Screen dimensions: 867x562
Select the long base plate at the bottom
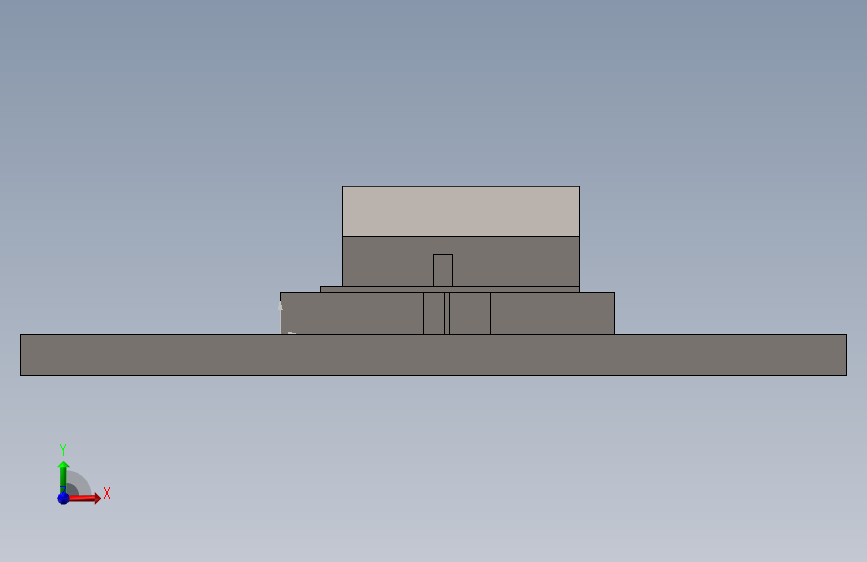point(433,355)
